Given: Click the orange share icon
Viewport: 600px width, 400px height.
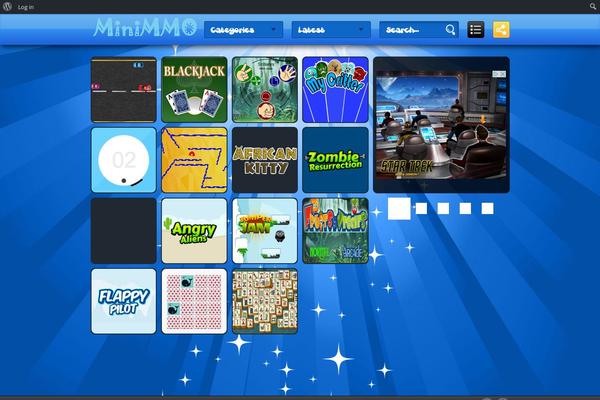Looking at the screenshot, I should point(501,30).
